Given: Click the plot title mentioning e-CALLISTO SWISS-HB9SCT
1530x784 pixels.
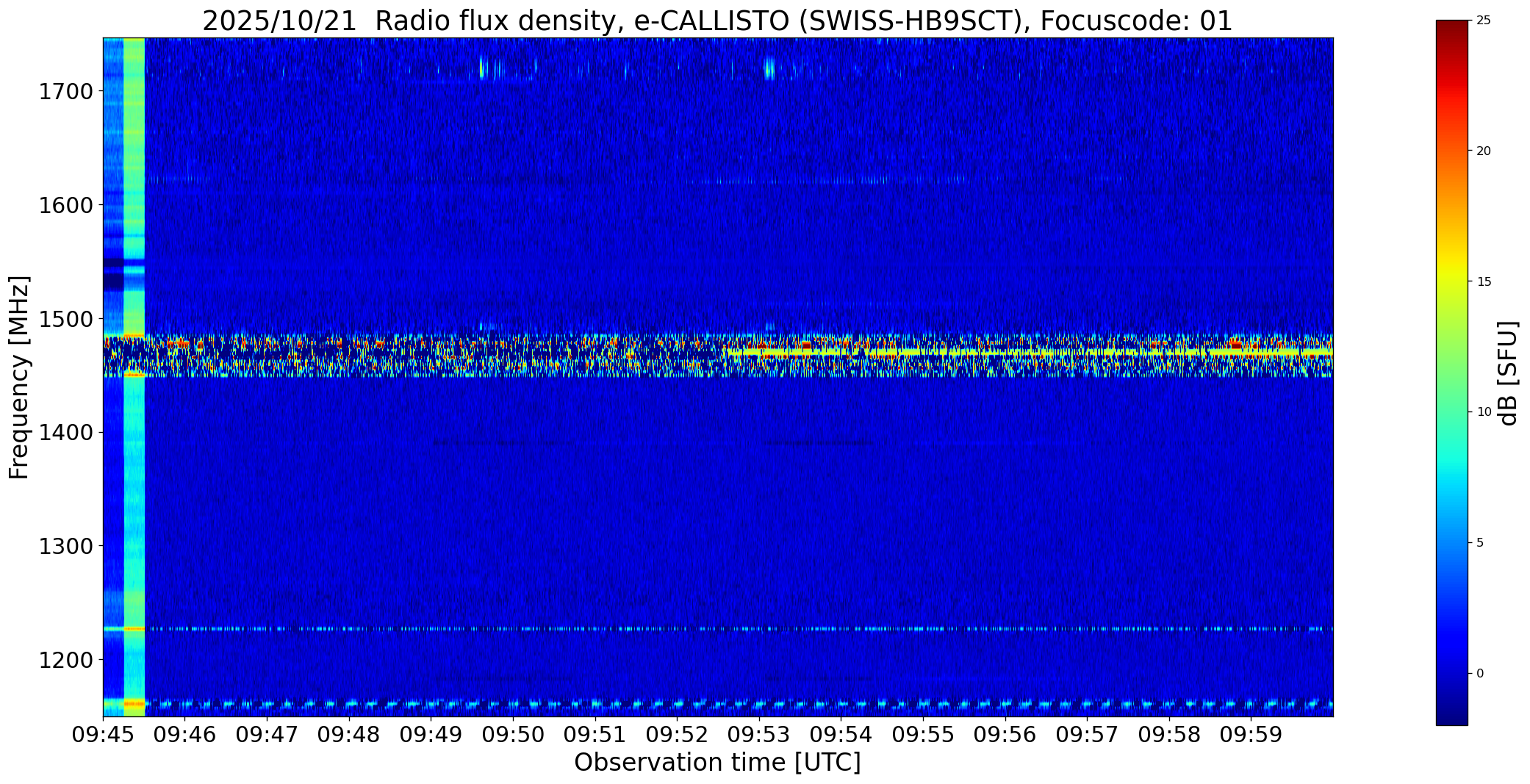Looking at the screenshot, I should point(717,21).
